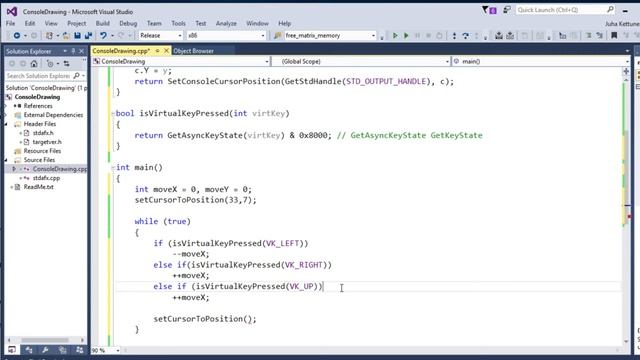640x360 pixels.
Task: Open Class View tab icon at bottom
Action: click(x=29, y=350)
